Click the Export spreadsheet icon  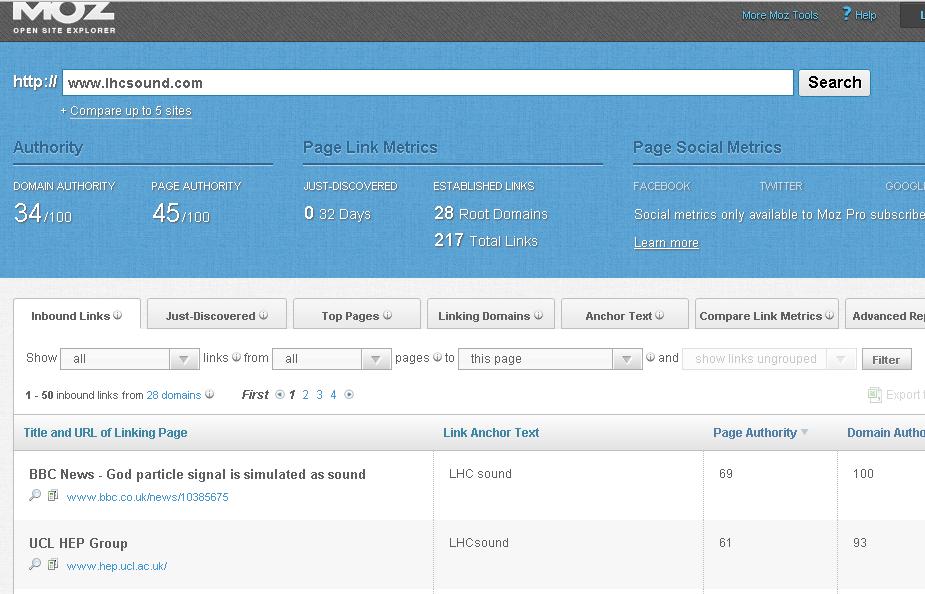[x=874, y=395]
